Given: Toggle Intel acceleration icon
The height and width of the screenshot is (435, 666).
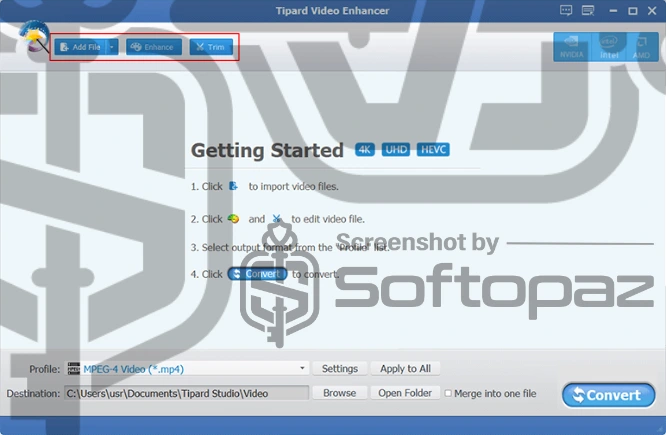Looking at the screenshot, I should point(609,47).
